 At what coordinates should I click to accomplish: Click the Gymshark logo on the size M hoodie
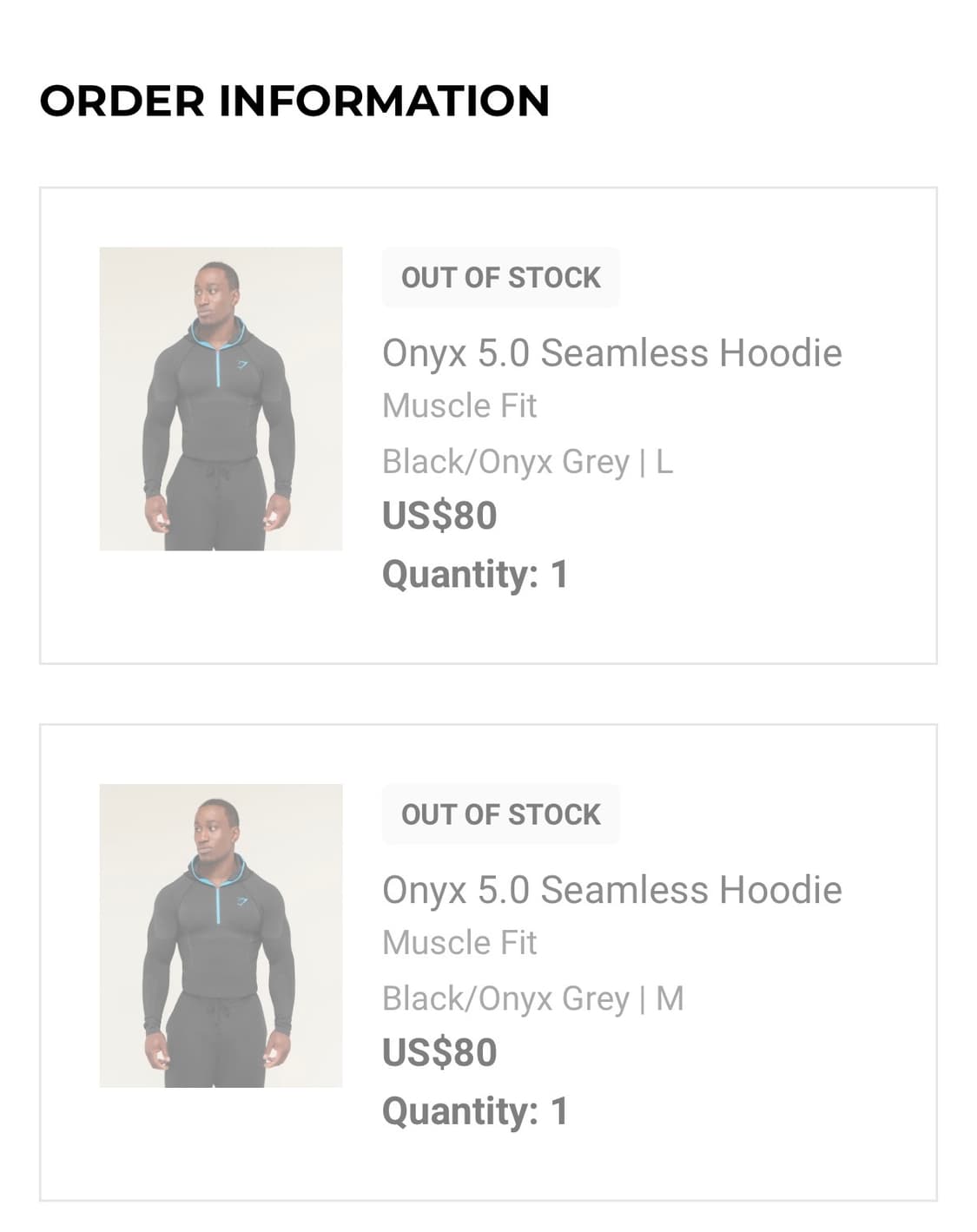[242, 901]
